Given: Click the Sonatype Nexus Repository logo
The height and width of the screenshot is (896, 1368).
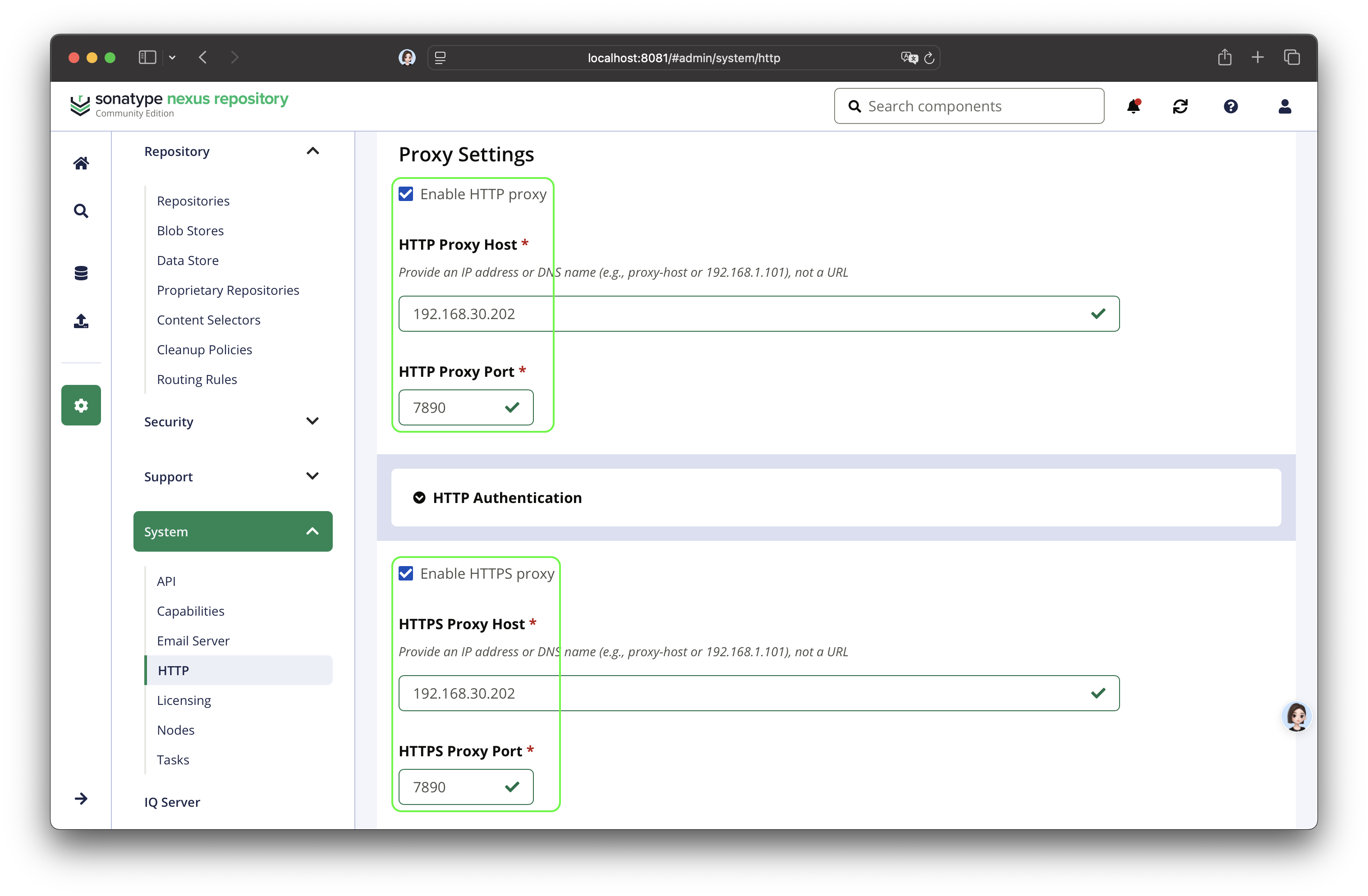Looking at the screenshot, I should pos(179,105).
